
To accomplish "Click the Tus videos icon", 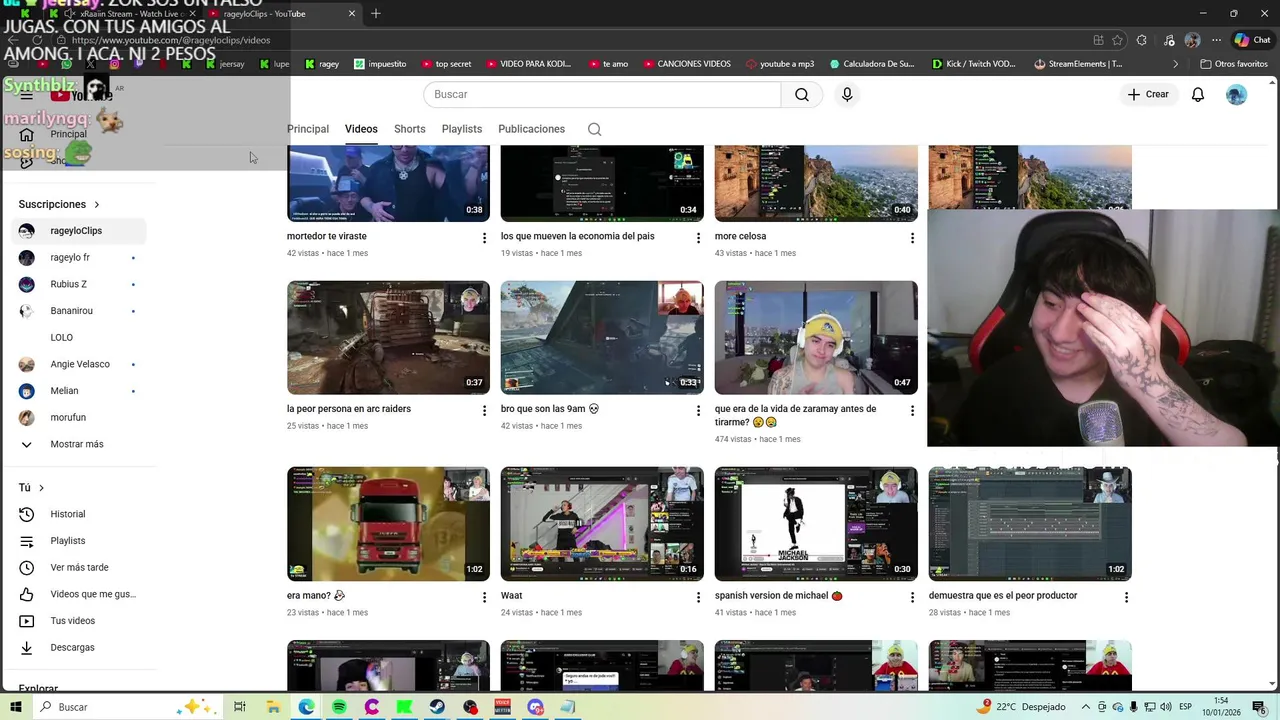I will coord(27,621).
